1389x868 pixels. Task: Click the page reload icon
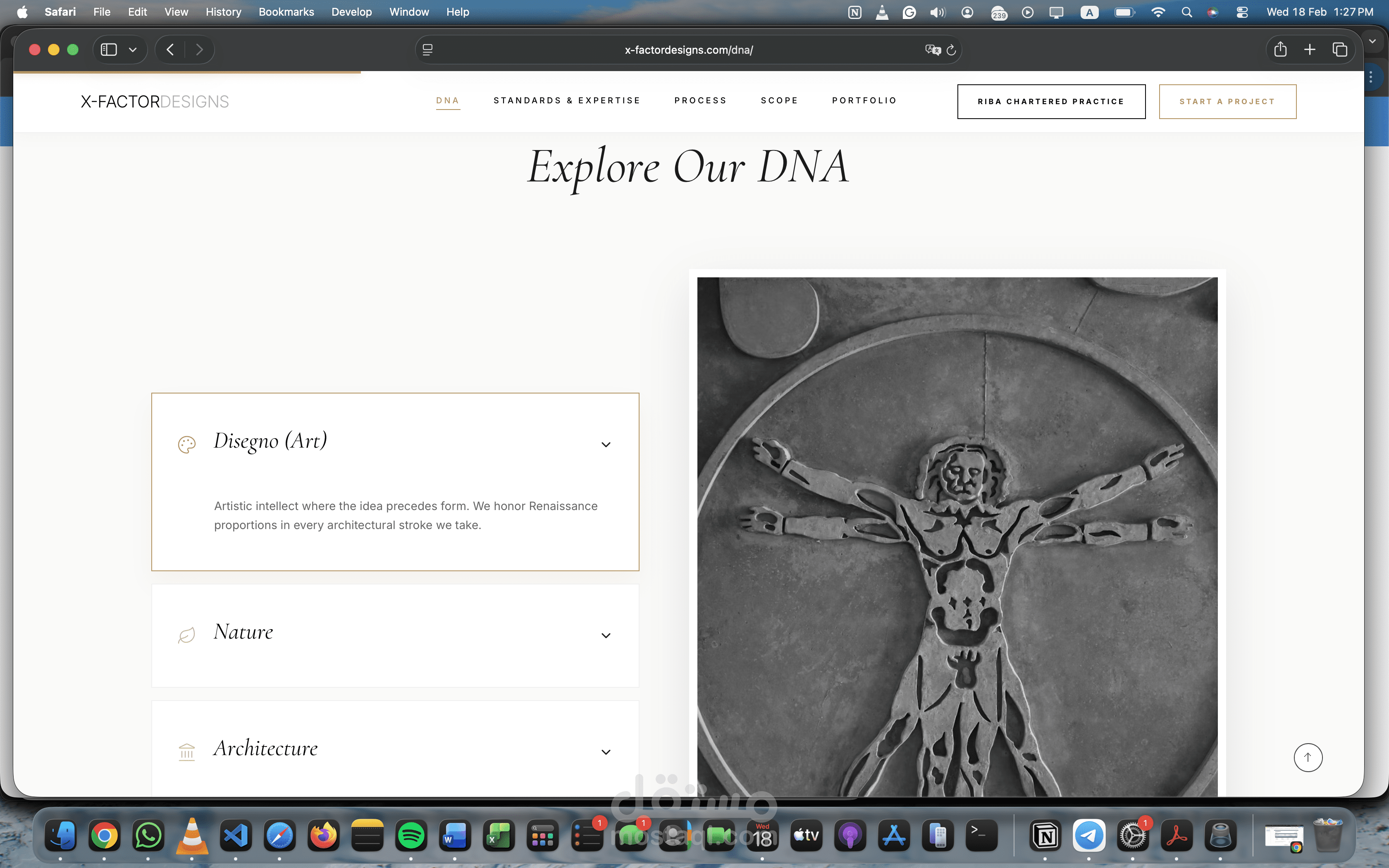tap(951, 50)
